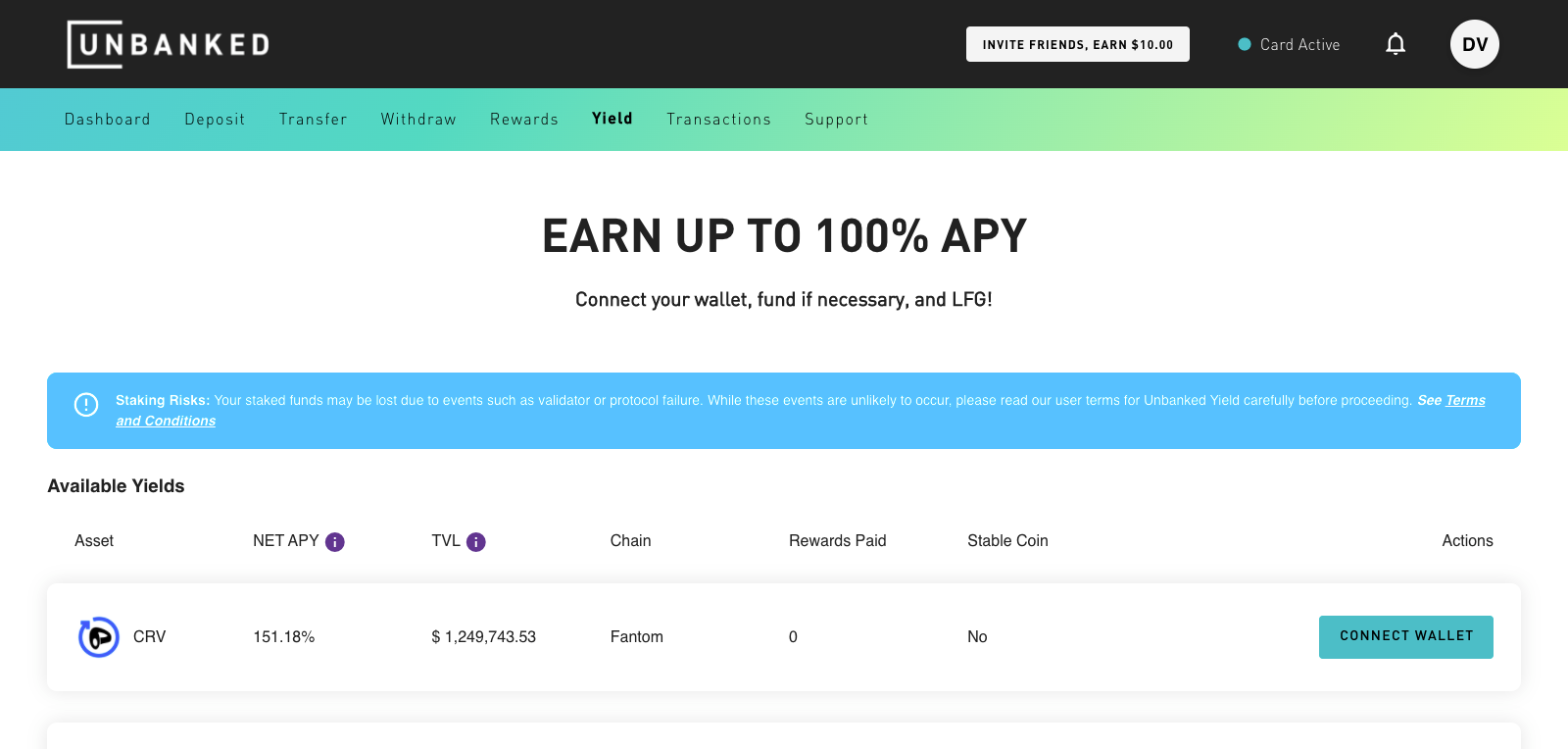The height and width of the screenshot is (749, 1568).
Task: Click the CRV asset icon
Action: [x=99, y=637]
